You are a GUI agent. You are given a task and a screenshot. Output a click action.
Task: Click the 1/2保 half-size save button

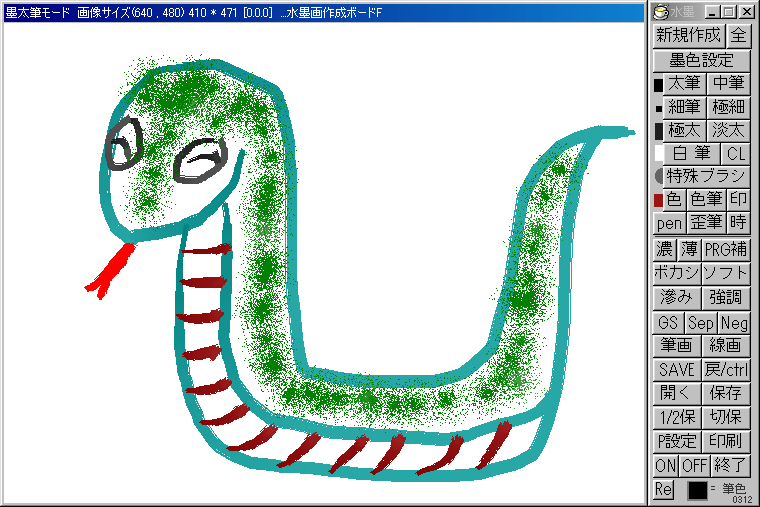(676, 417)
